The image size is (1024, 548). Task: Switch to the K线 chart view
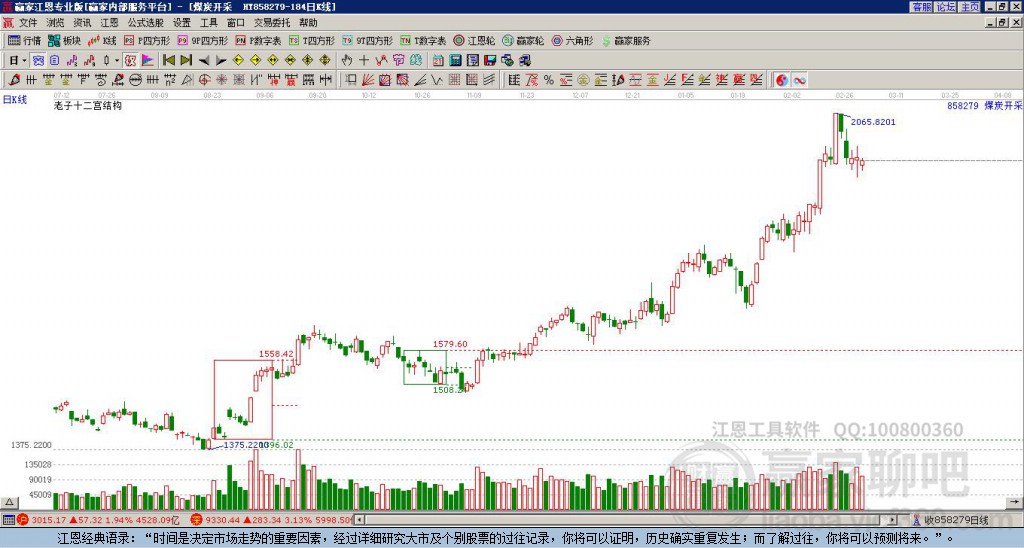[x=102, y=40]
